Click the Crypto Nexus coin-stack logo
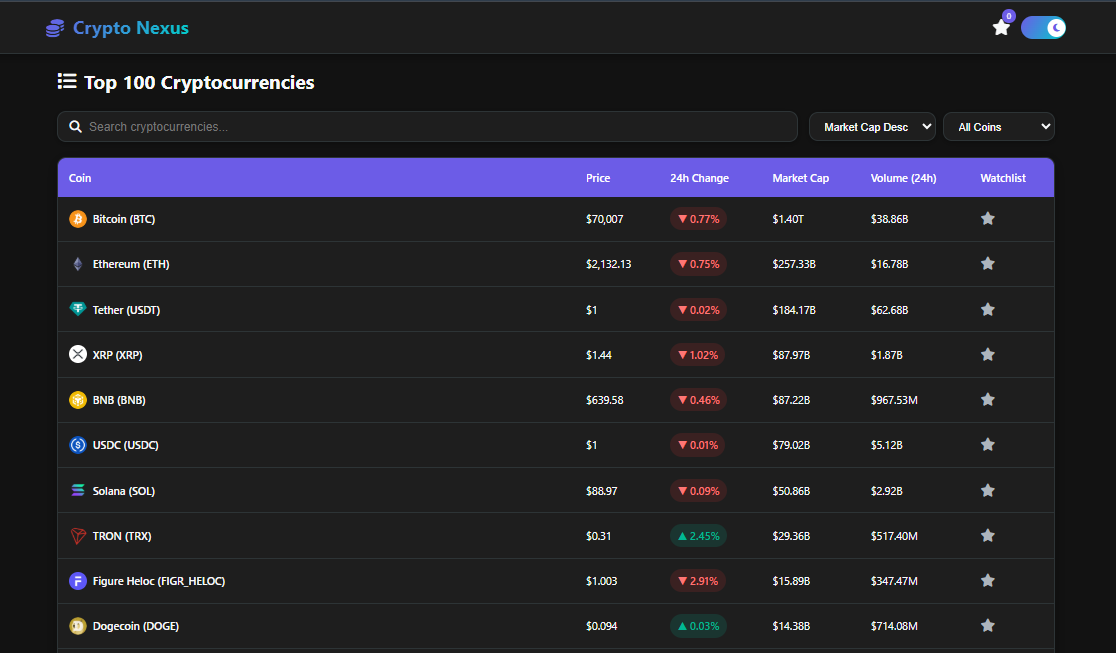Image resolution: width=1116 pixels, height=653 pixels. point(54,27)
